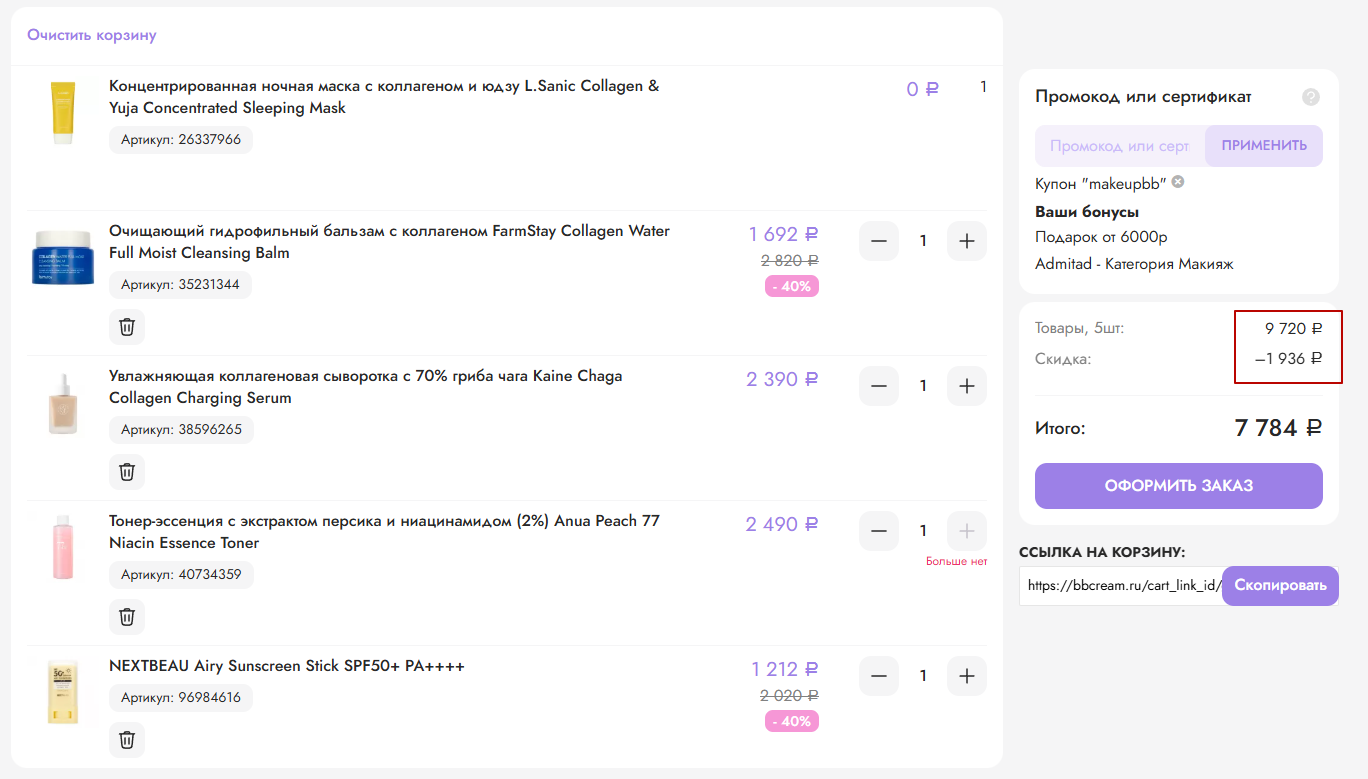This screenshot has width=1368, height=779.
Task: Click trash icon for Anua Peach Toner
Action: click(127, 617)
